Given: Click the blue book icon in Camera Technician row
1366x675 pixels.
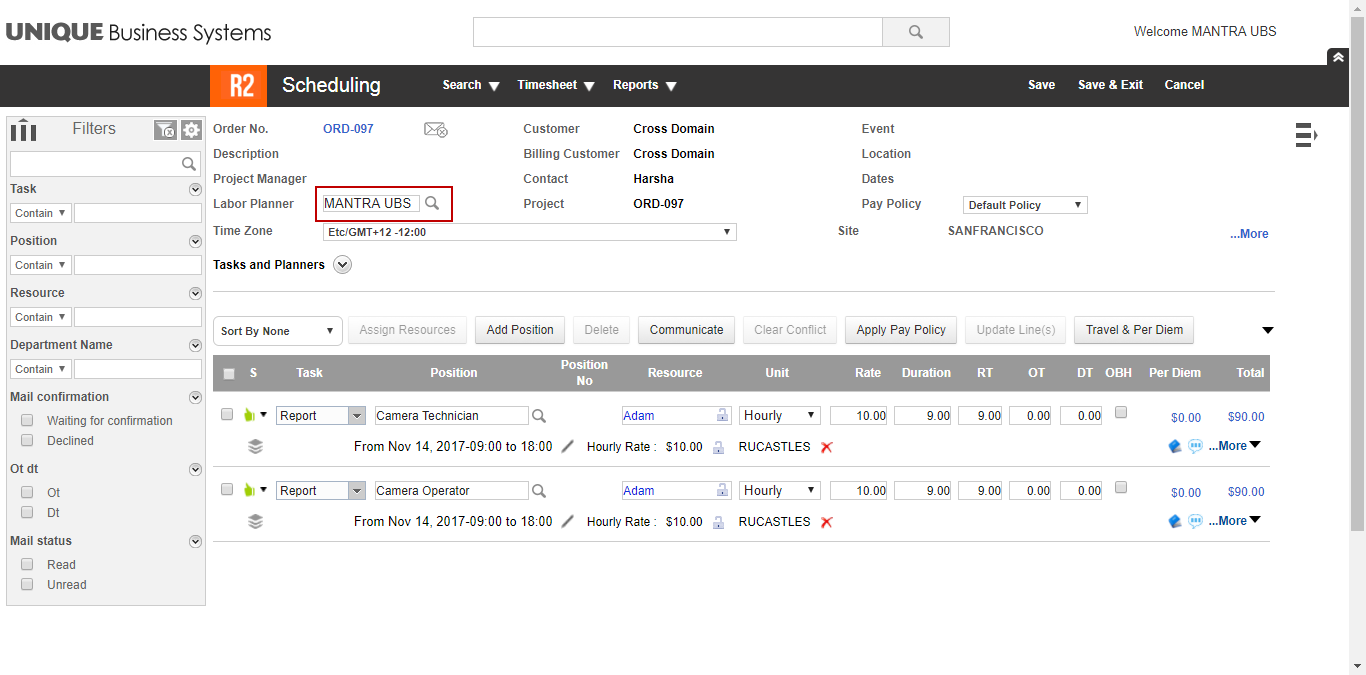Looking at the screenshot, I should 1174,446.
